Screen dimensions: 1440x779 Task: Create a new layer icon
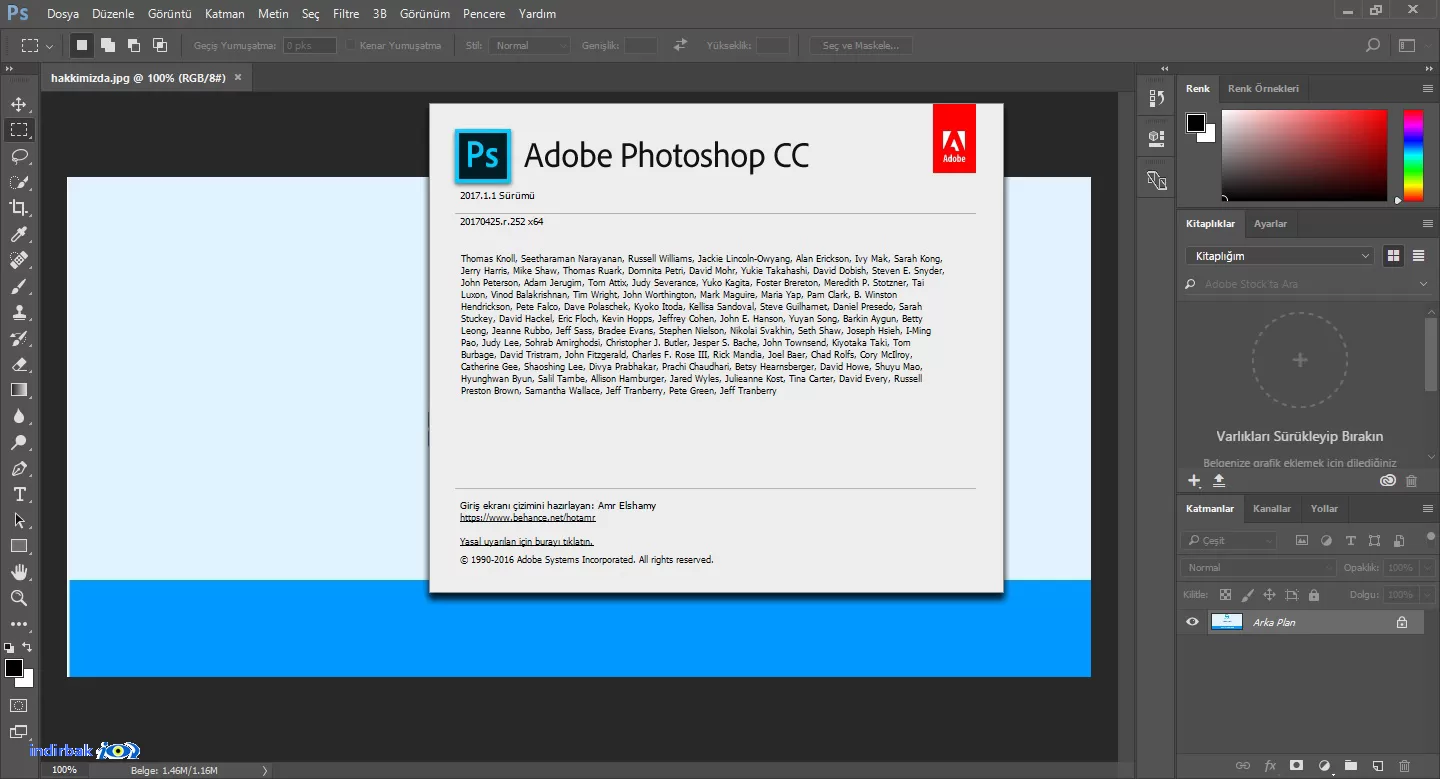1377,766
